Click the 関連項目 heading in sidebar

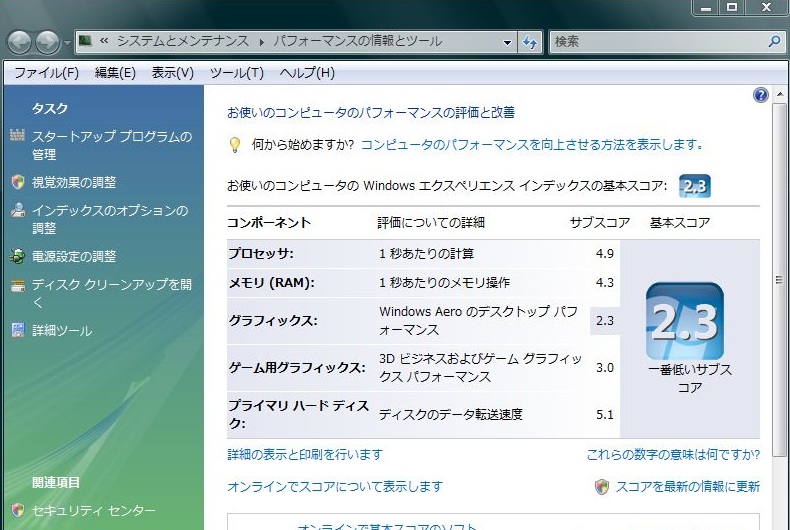point(56,483)
